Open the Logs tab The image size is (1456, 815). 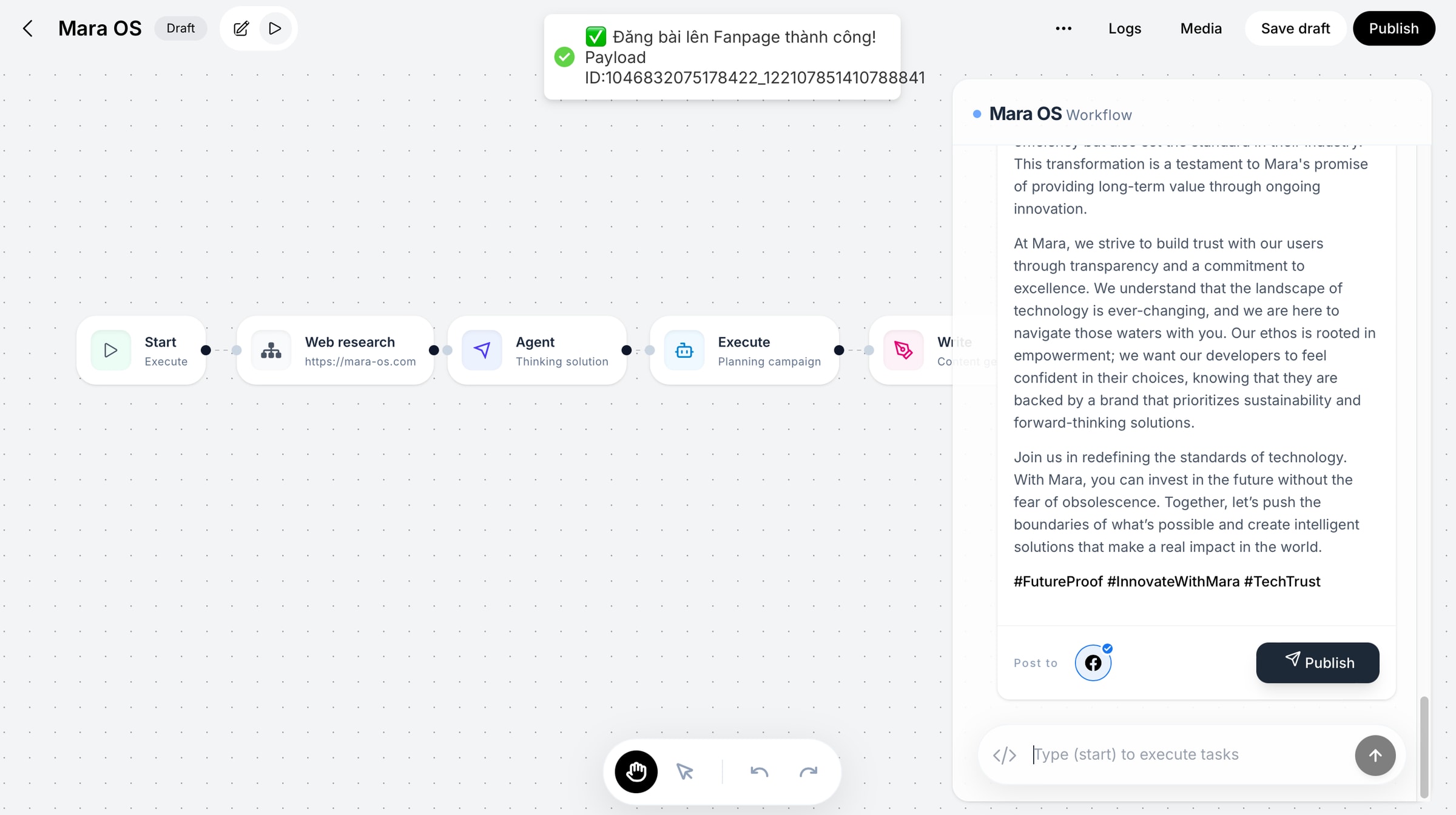1125,29
